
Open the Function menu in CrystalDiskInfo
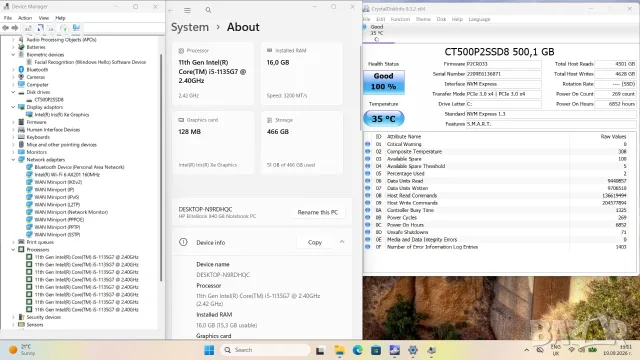[400, 19]
